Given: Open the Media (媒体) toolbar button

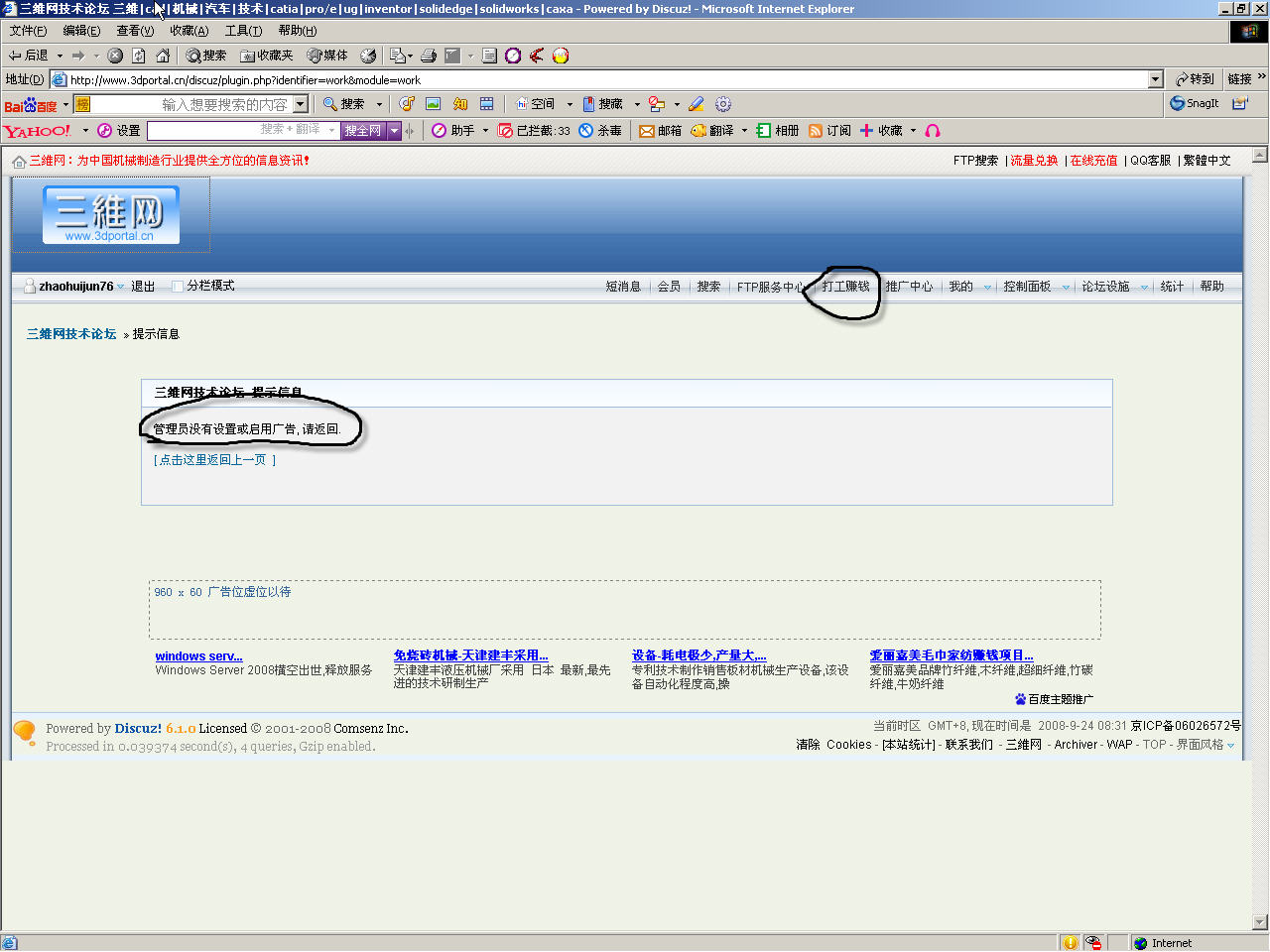Looking at the screenshot, I should point(327,56).
